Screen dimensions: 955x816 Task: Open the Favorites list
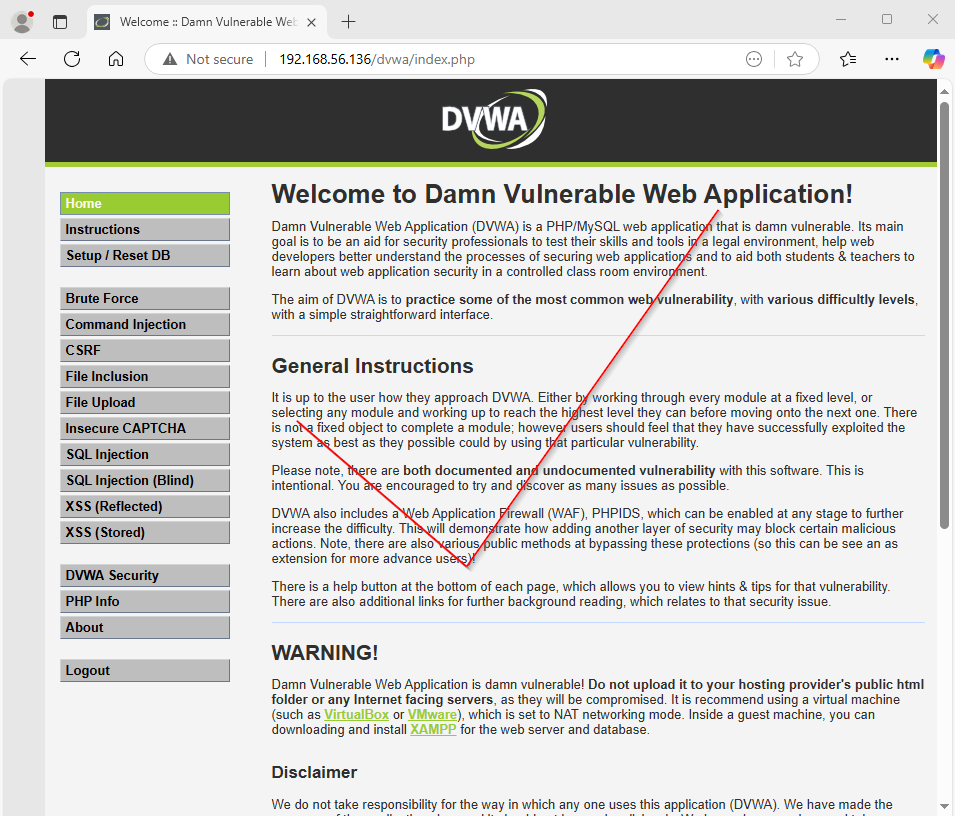point(848,59)
